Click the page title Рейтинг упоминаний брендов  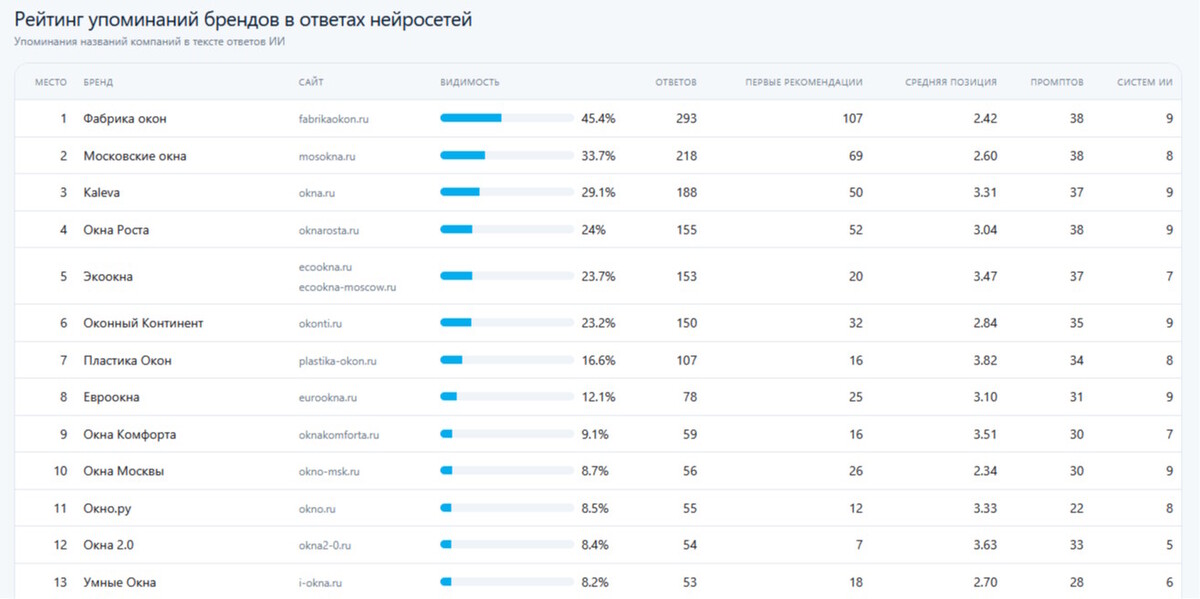click(x=243, y=20)
